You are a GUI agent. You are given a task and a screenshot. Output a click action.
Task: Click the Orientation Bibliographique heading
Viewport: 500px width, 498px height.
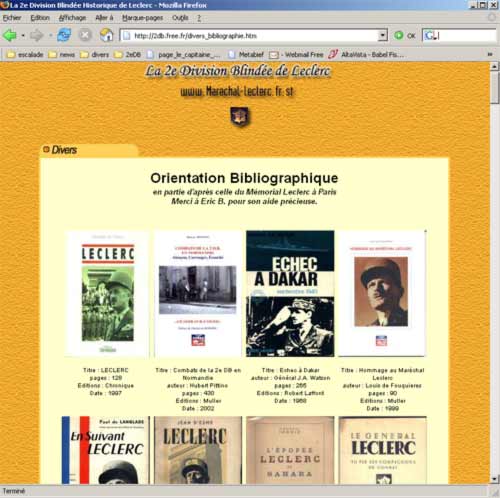point(244,178)
